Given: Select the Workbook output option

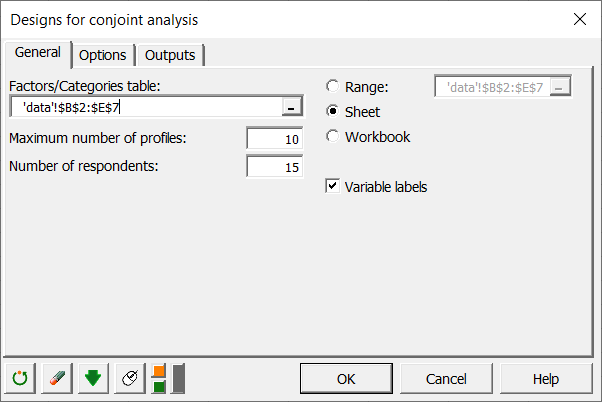Looking at the screenshot, I should click(x=333, y=137).
